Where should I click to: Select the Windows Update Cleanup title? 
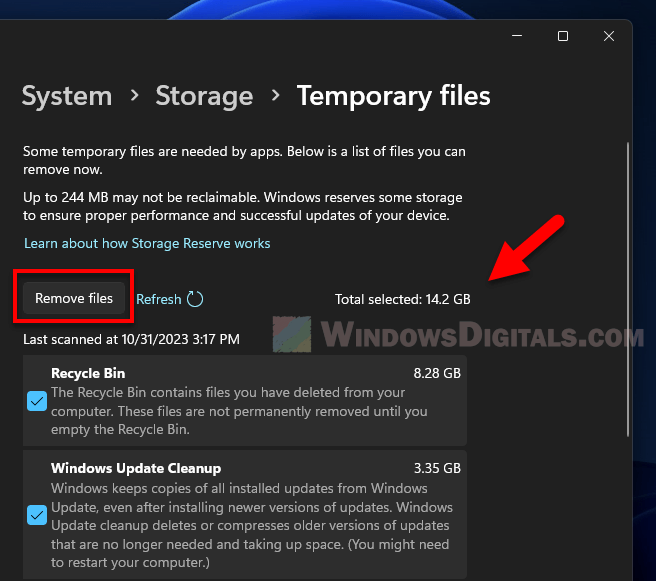pos(136,468)
